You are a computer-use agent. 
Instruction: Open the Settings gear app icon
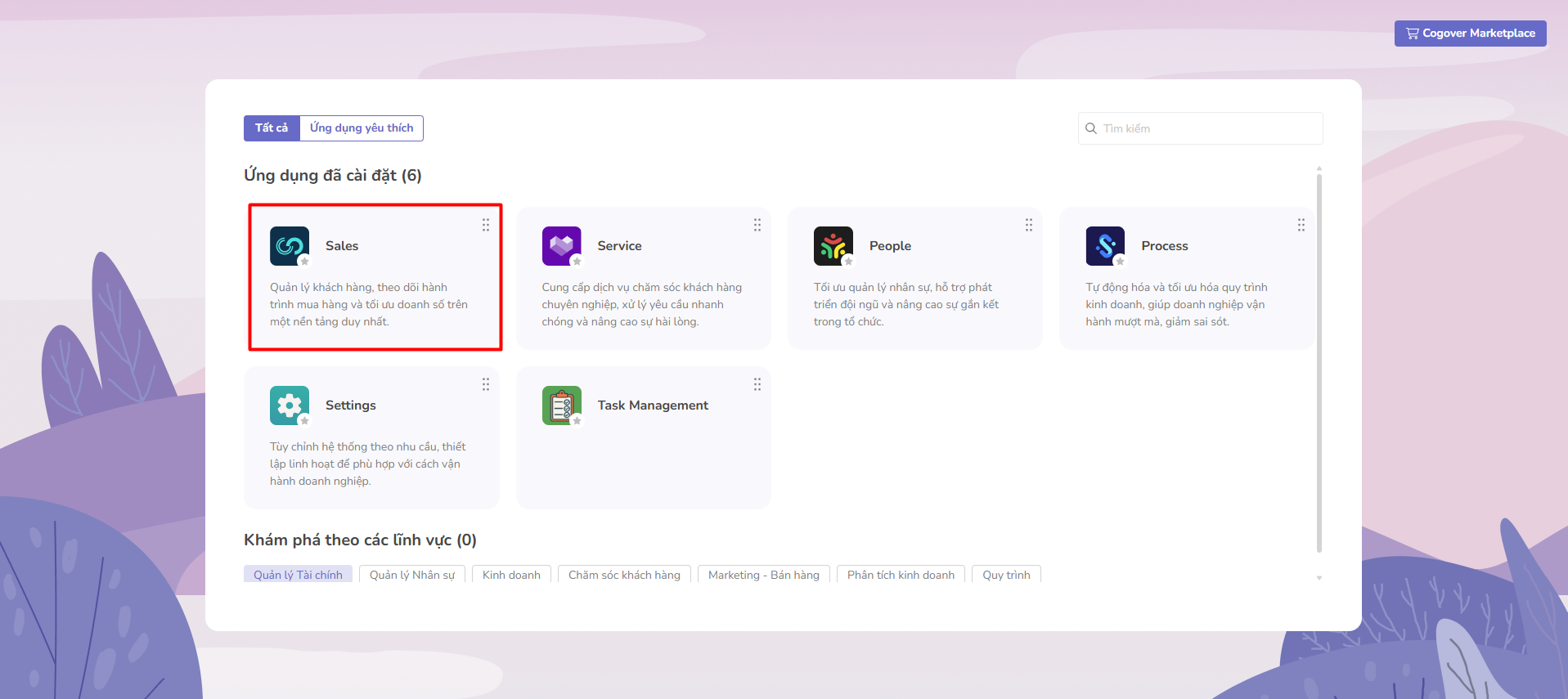[x=289, y=405]
